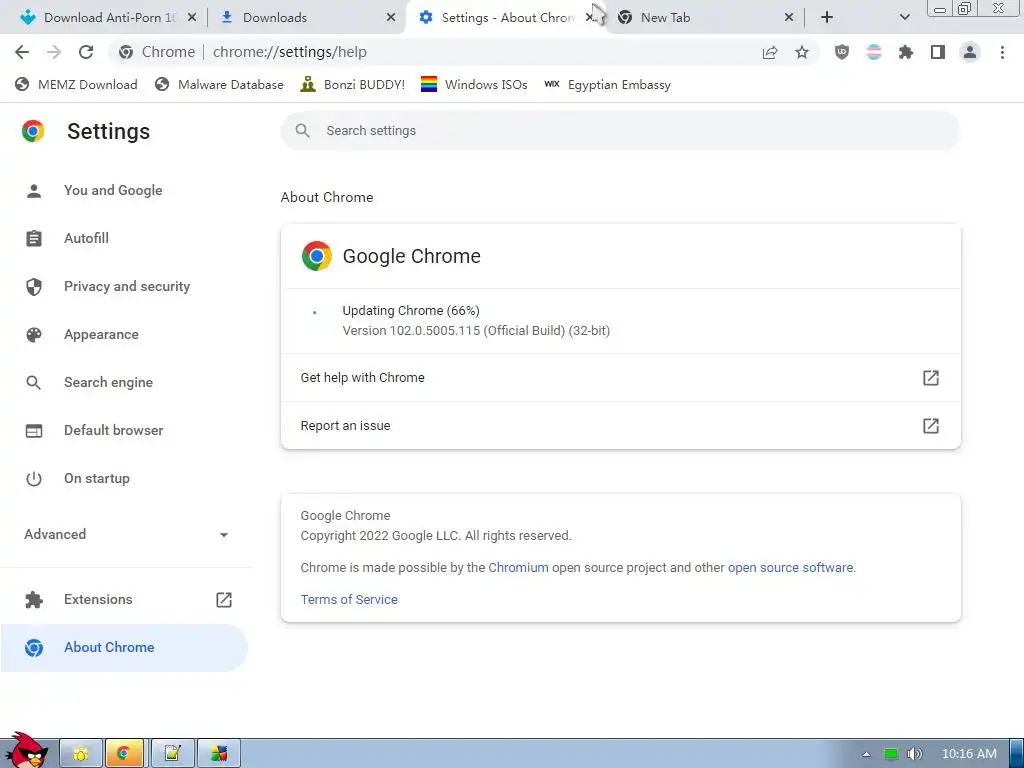The width and height of the screenshot is (1024, 768).
Task: Open the Malware Database bookmark
Action: click(219, 84)
